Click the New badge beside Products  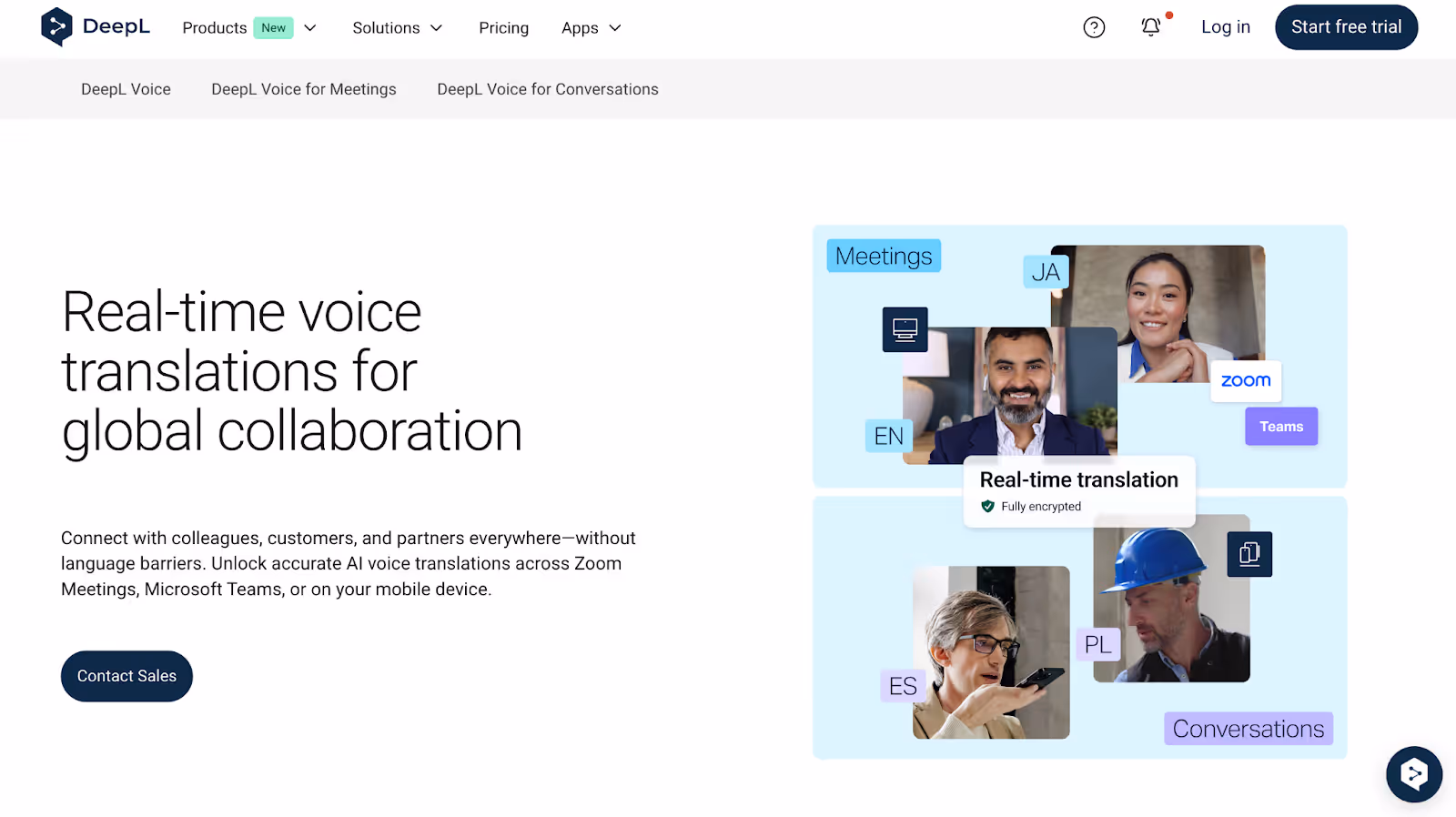tap(273, 28)
